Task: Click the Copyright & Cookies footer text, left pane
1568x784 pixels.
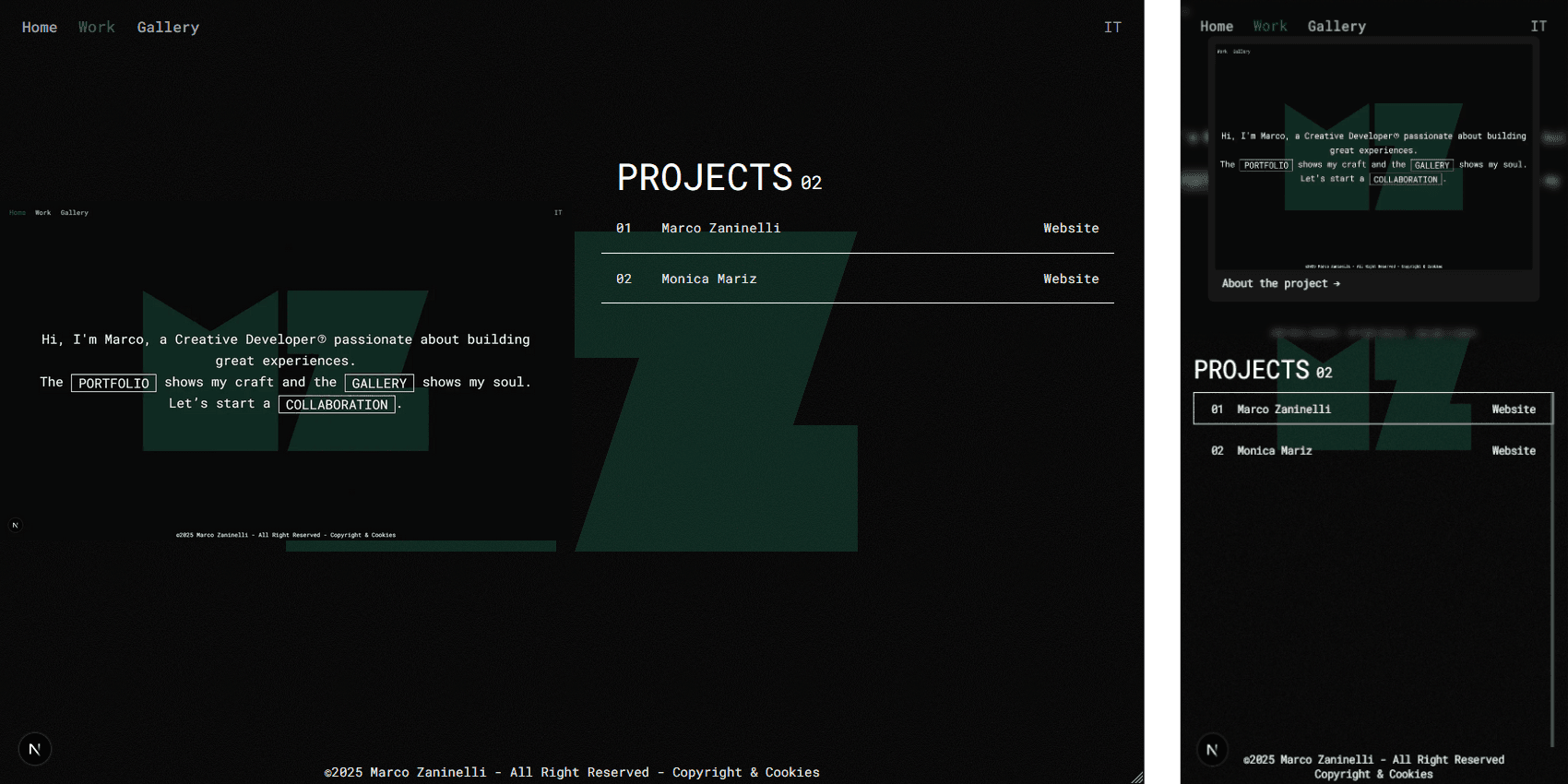Action: tap(745, 772)
